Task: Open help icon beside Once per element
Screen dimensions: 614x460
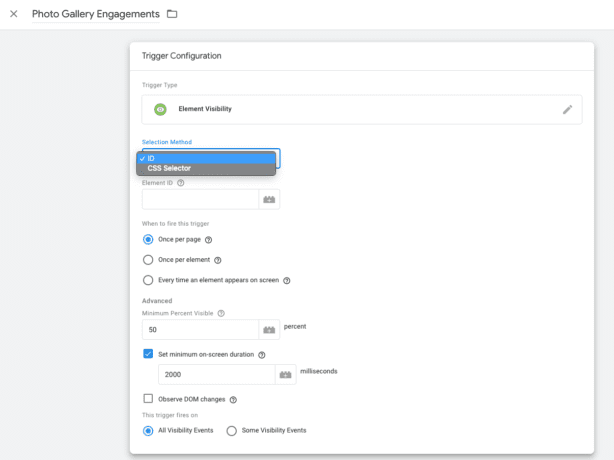Action: (218, 260)
